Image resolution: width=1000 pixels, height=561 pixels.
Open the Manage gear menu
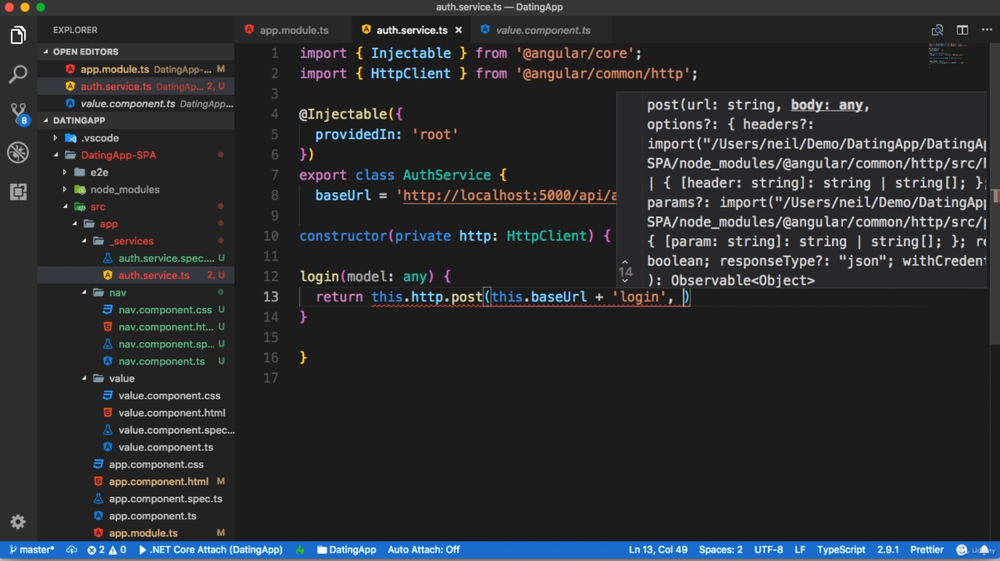(18, 521)
